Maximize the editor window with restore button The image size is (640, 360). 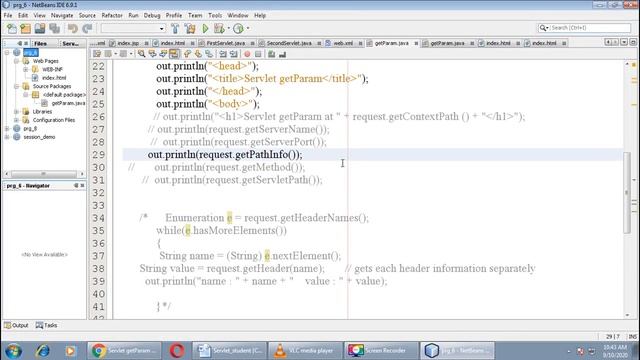coord(633,42)
